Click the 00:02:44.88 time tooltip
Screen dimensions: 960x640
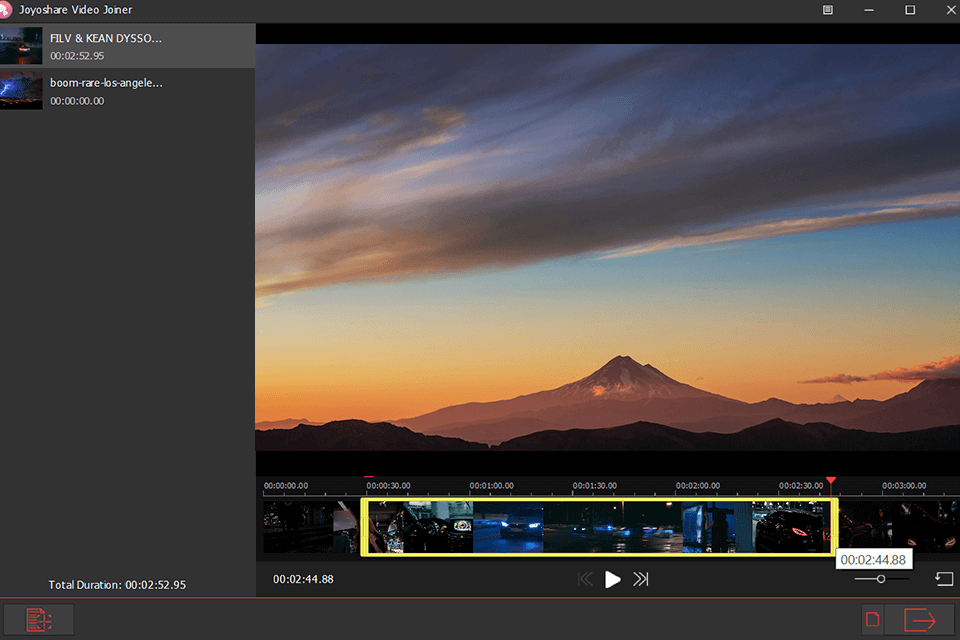tap(874, 559)
